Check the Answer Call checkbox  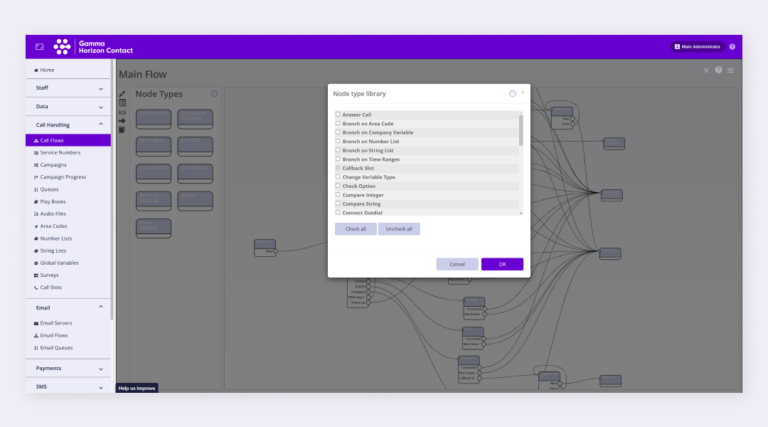(x=338, y=114)
